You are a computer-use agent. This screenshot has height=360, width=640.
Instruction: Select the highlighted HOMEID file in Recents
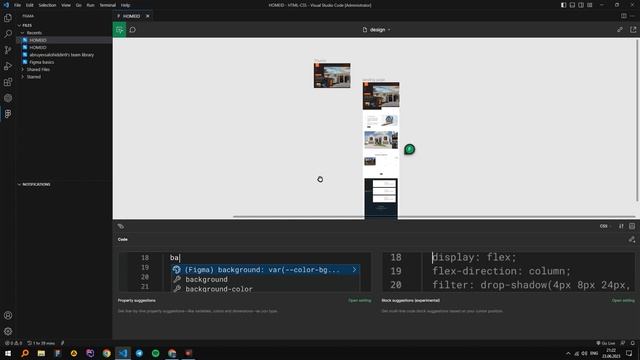tap(64, 40)
